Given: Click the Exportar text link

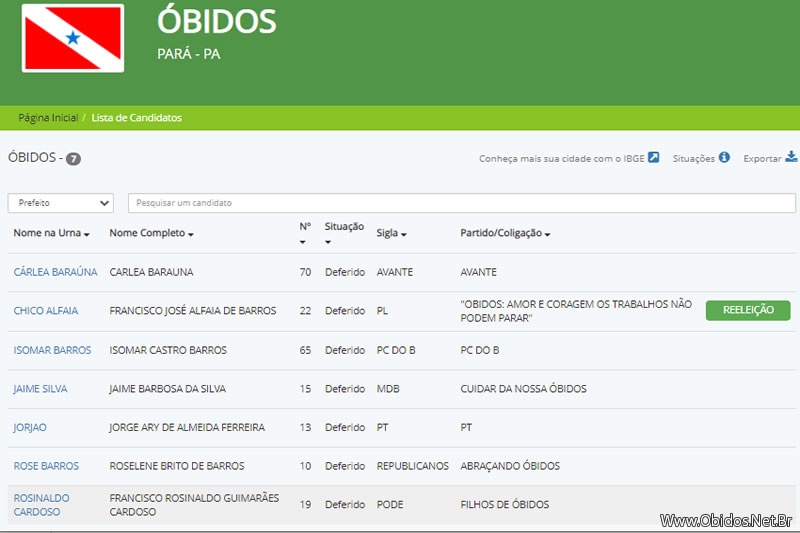Looking at the screenshot, I should (762, 159).
